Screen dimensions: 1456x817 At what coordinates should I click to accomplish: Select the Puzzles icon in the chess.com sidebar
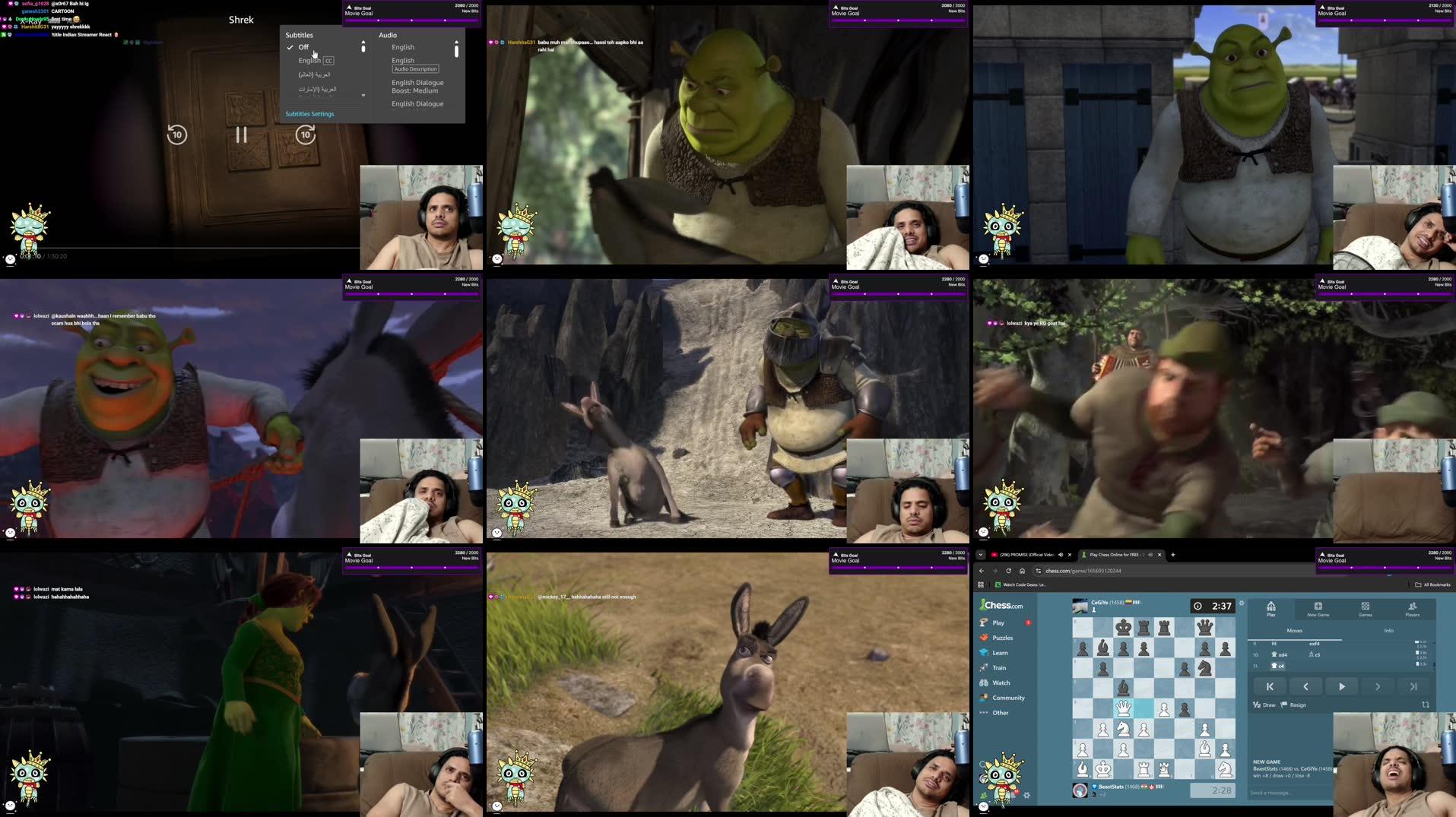tap(984, 638)
